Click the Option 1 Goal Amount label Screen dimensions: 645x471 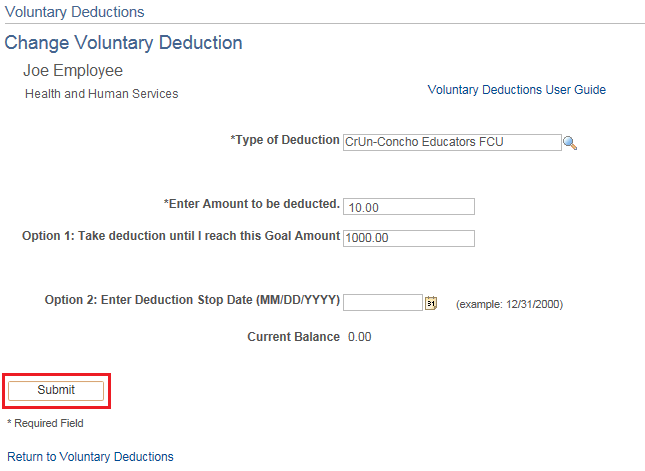click(181, 236)
